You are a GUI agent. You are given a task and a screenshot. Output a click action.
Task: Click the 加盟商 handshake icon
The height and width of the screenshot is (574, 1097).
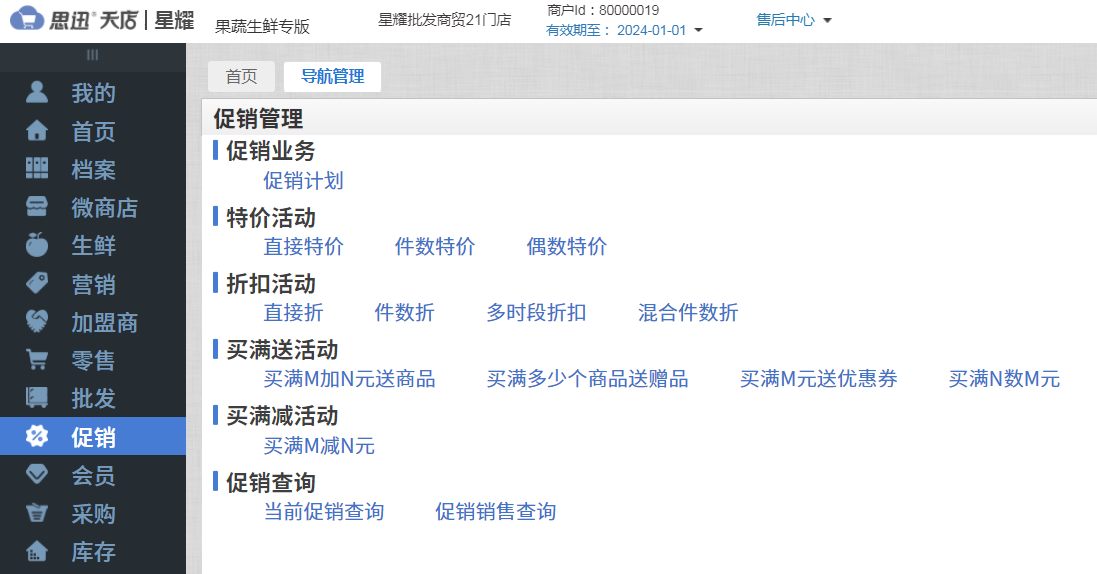(37, 321)
